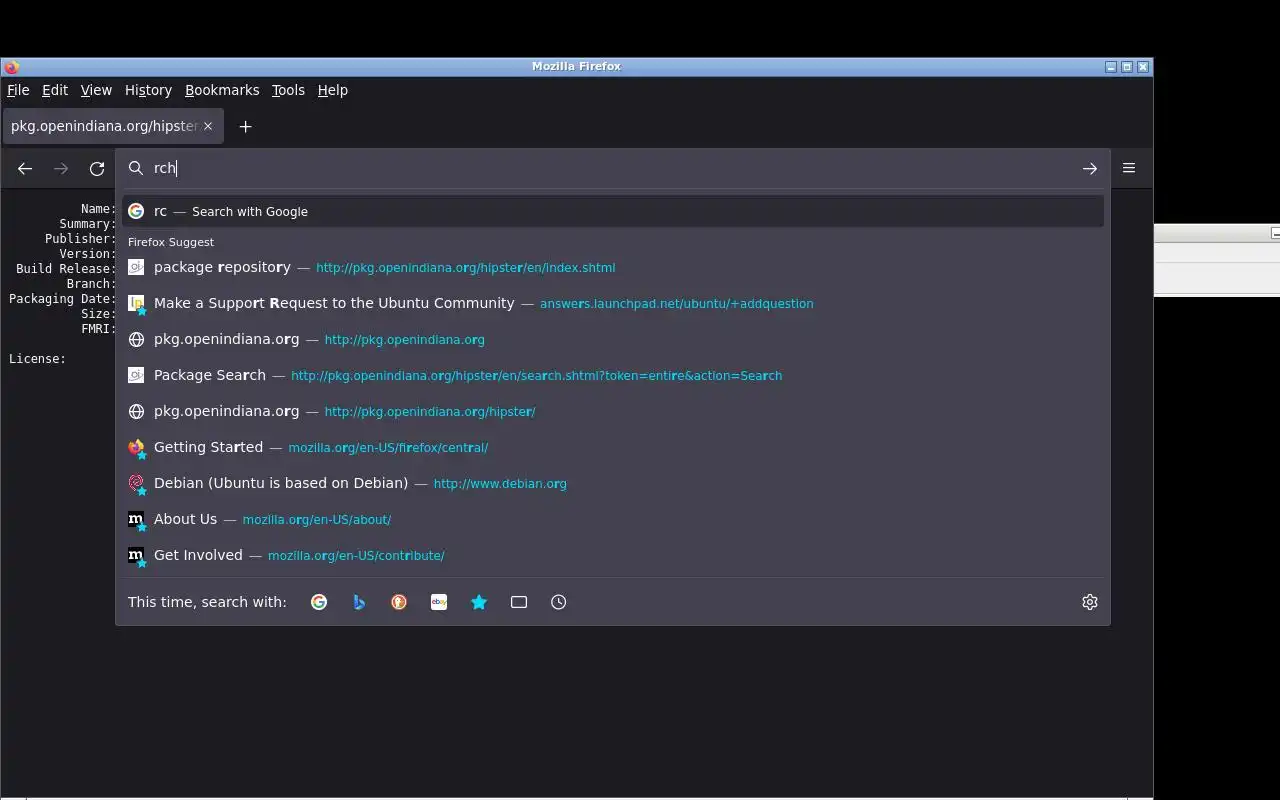
Task: Search this time with Bing icon
Action: pyautogui.click(x=359, y=602)
